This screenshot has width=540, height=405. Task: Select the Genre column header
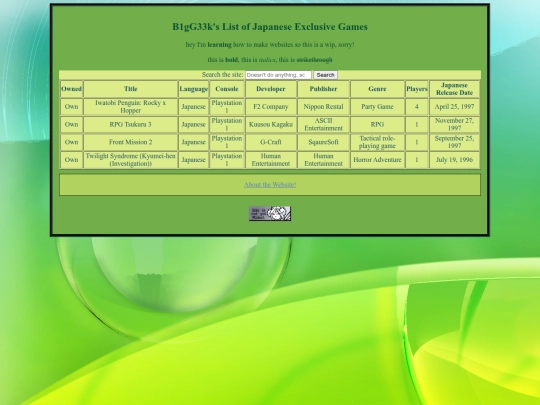coord(377,89)
